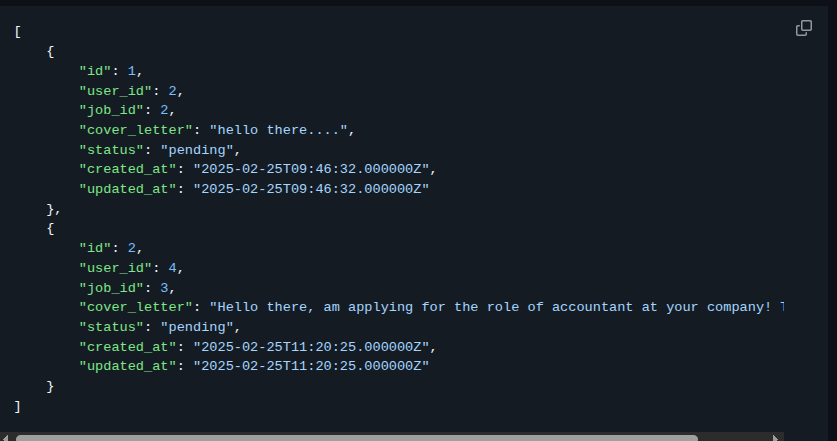Click the "user_id" key with value 4
This screenshot has width=837, height=441.
tap(116, 268)
